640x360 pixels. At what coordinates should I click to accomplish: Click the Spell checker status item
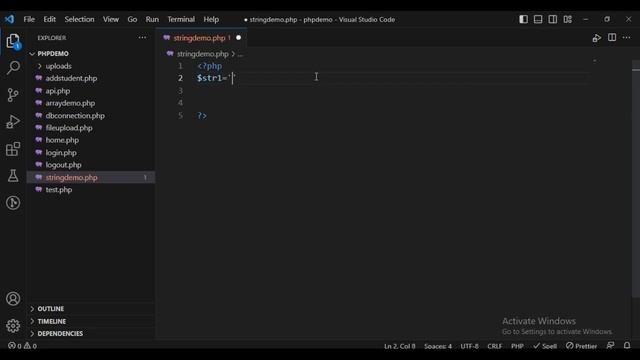(x=545, y=346)
